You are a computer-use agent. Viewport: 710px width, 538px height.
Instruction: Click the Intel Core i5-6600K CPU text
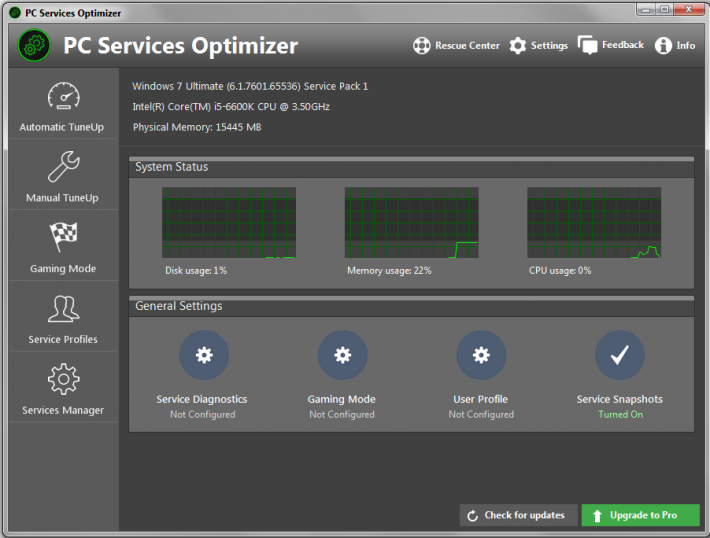231,107
